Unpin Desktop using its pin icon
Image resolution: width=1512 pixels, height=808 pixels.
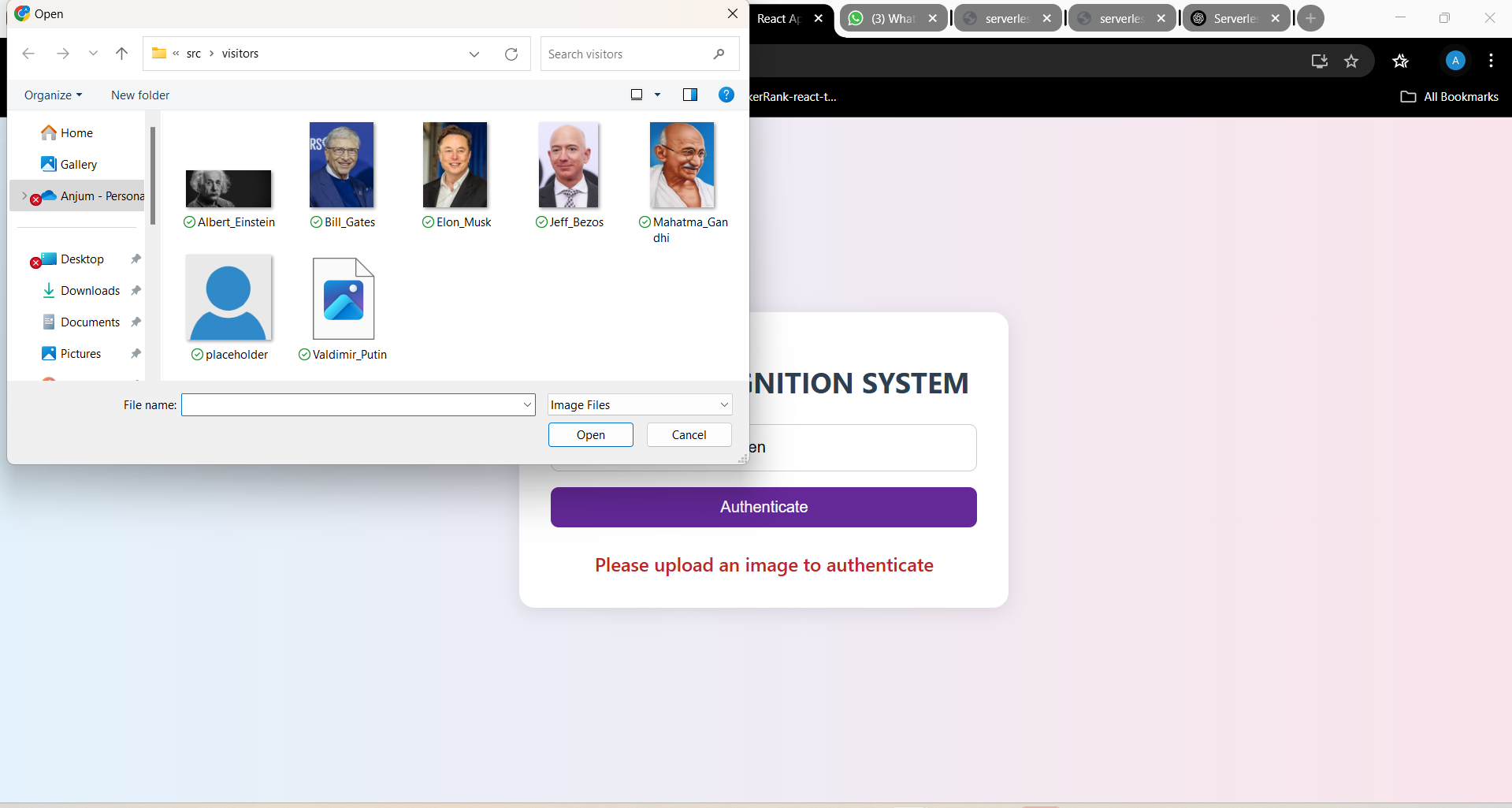pos(136,259)
